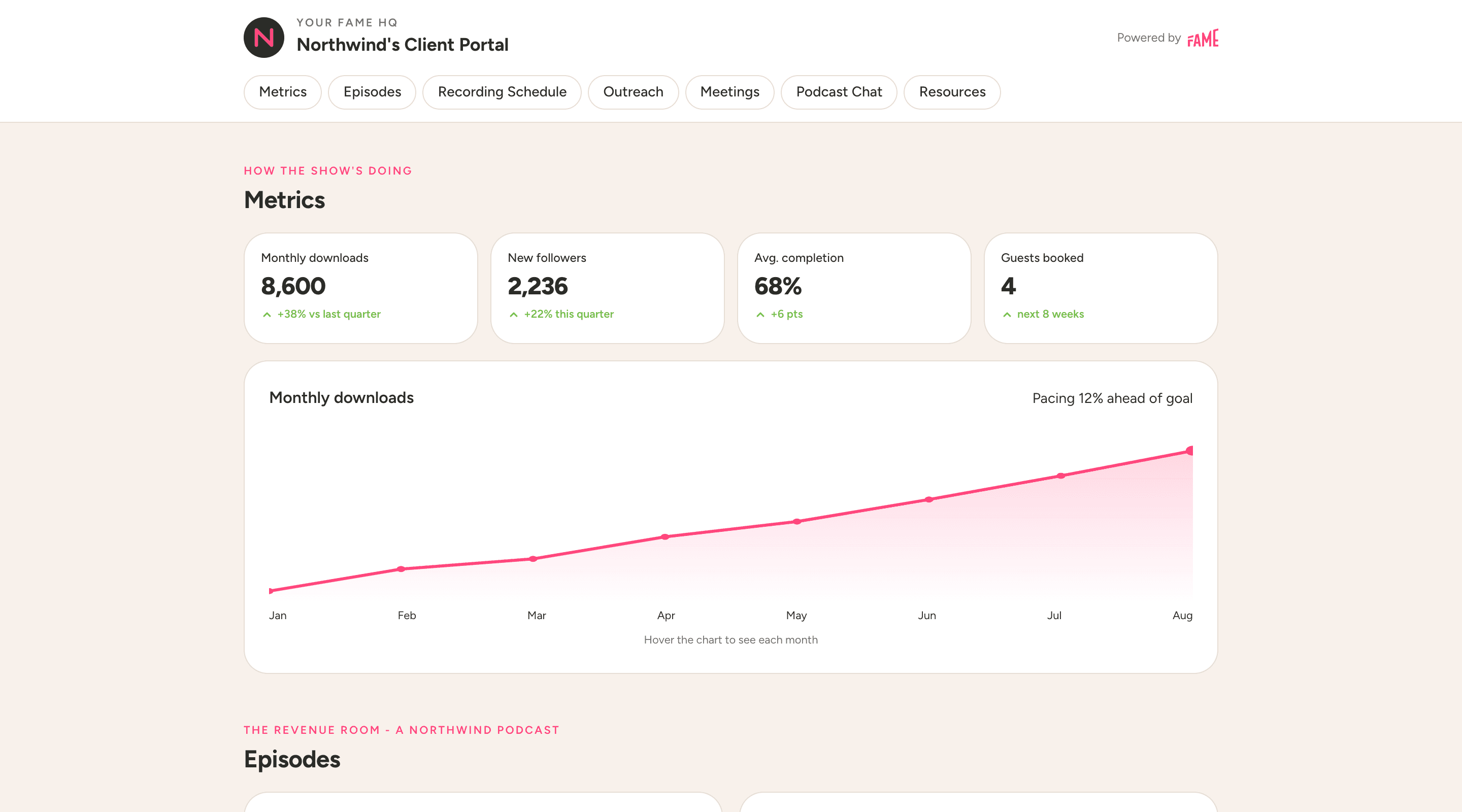Click the 'Jul' axis label

coord(1054,616)
